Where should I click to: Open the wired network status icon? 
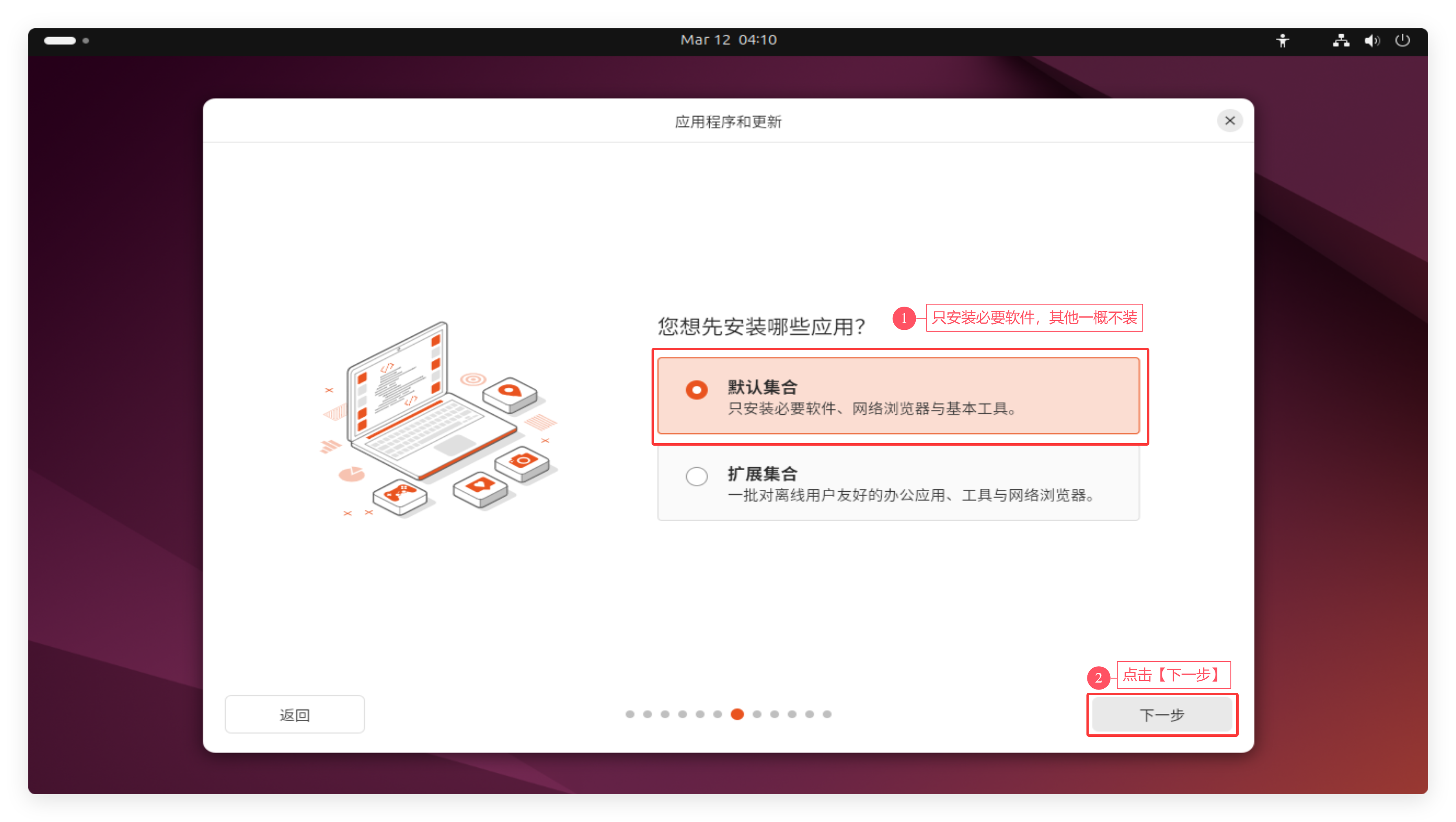click(x=1341, y=41)
